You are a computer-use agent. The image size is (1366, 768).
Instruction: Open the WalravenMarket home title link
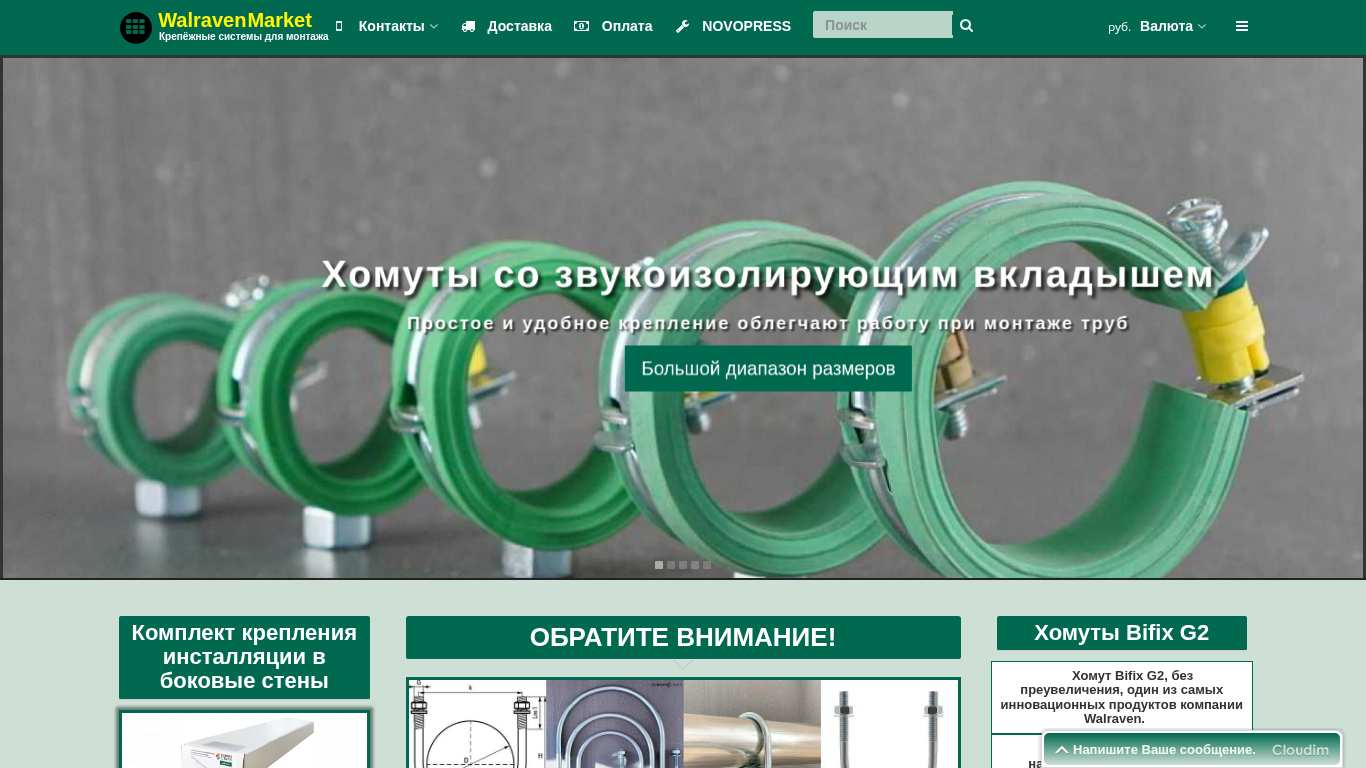pos(235,20)
